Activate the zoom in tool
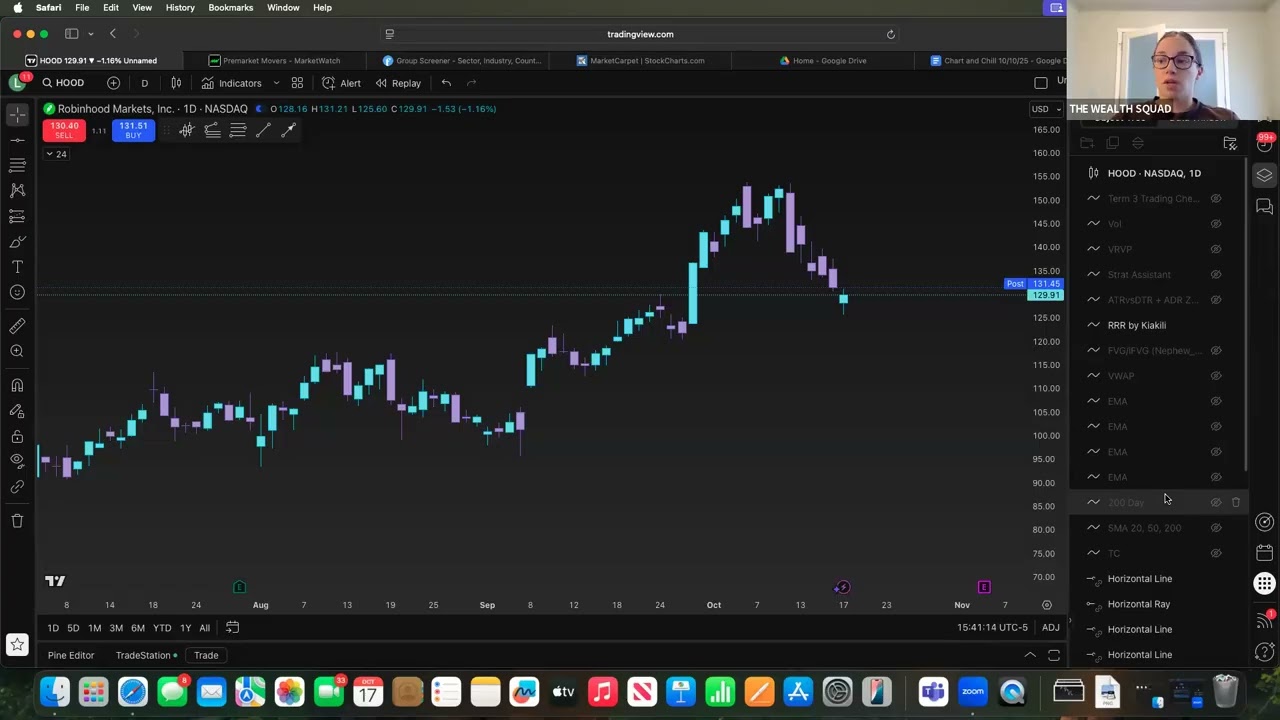This screenshot has height=720, width=1280. click(x=17, y=351)
